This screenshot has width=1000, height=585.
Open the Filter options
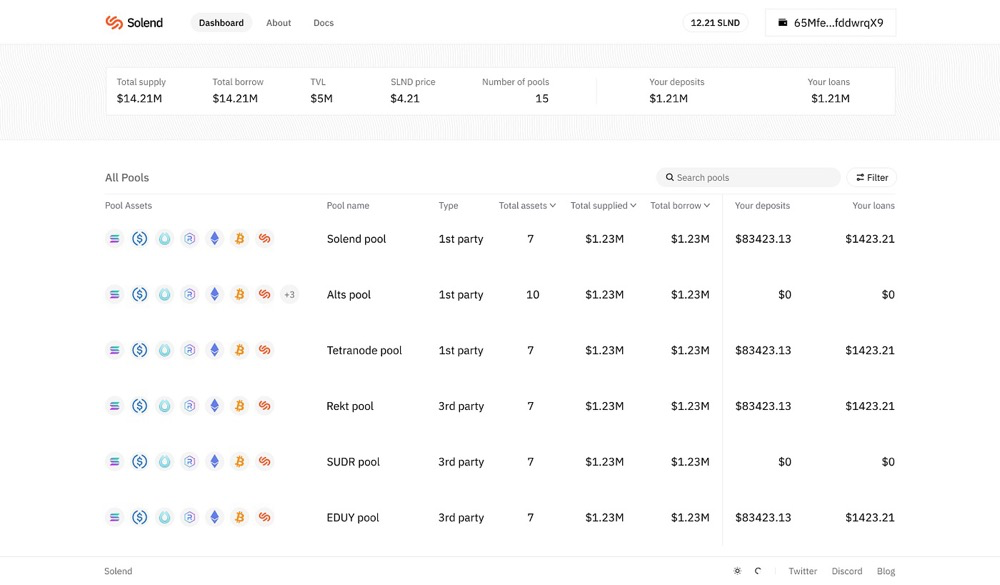pos(872,177)
